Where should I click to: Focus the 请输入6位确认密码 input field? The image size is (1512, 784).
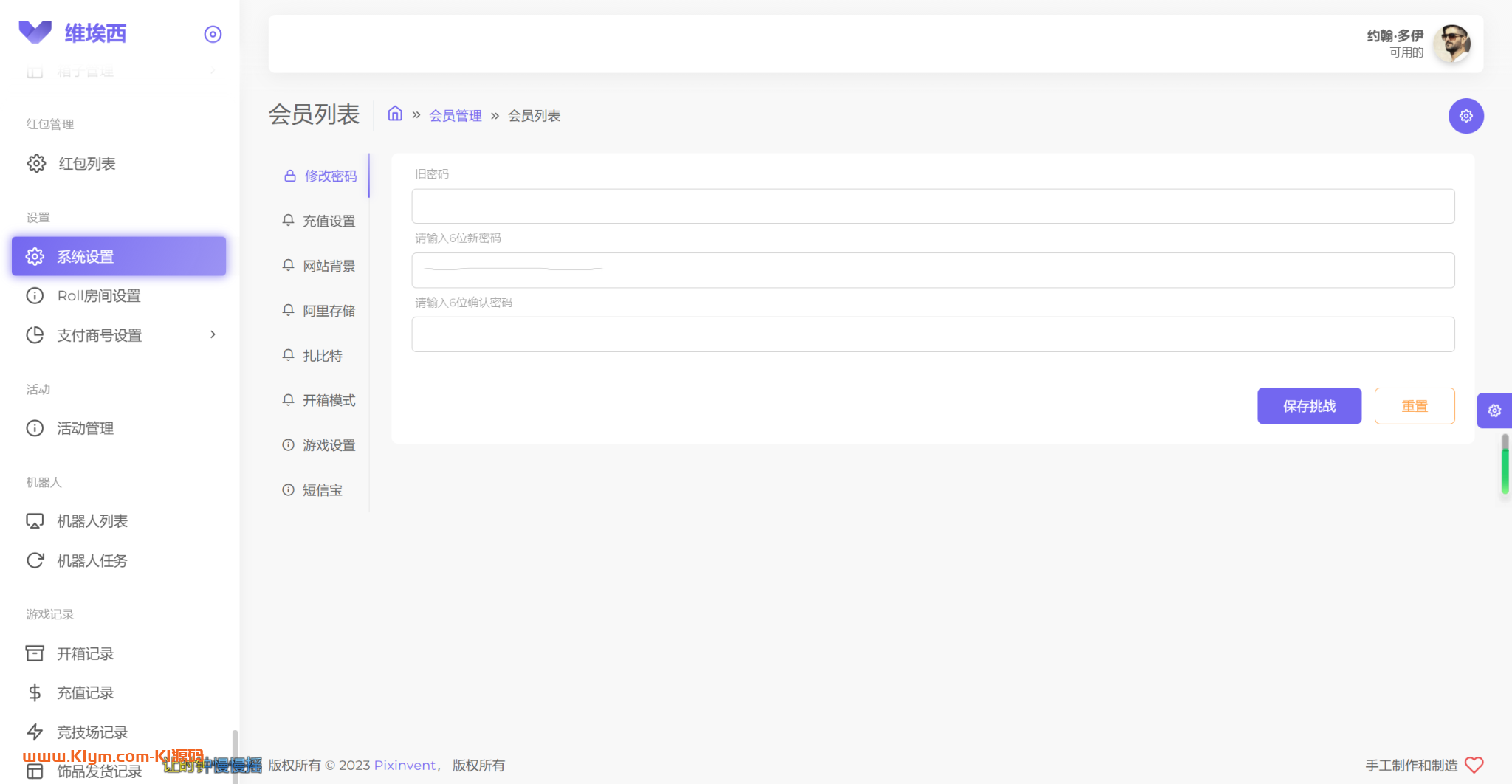(933, 334)
